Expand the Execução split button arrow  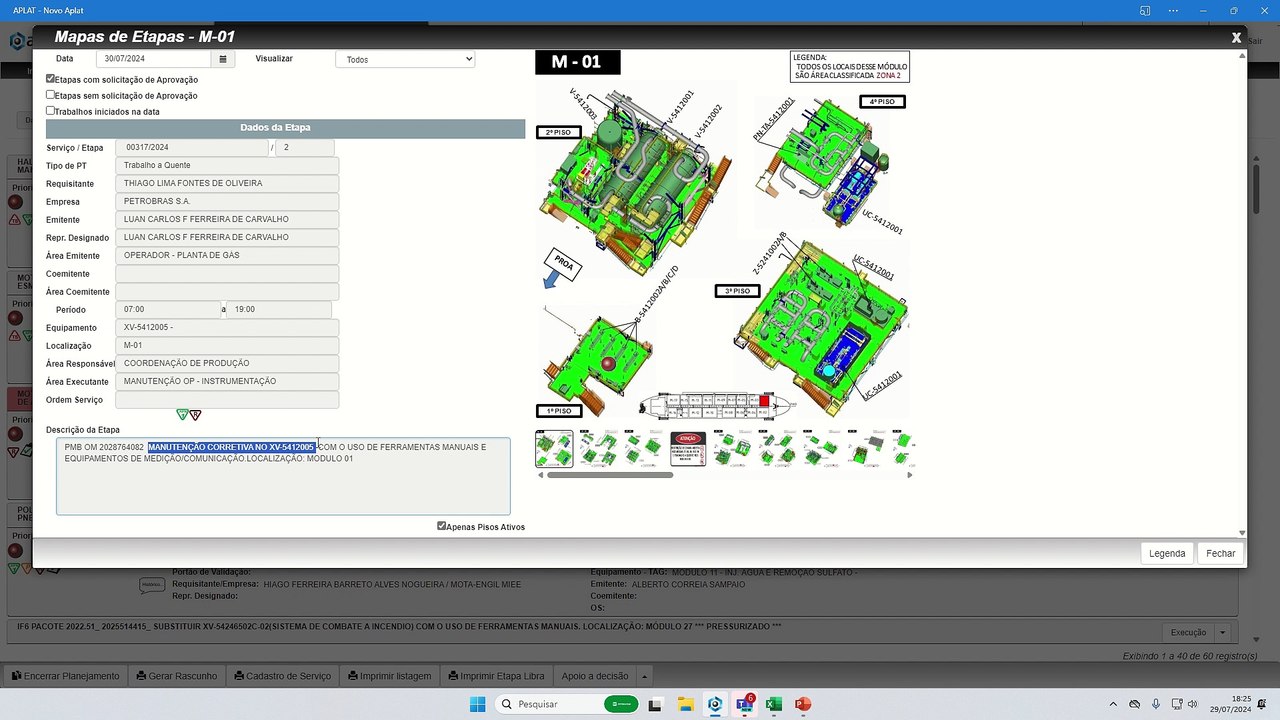1222,632
